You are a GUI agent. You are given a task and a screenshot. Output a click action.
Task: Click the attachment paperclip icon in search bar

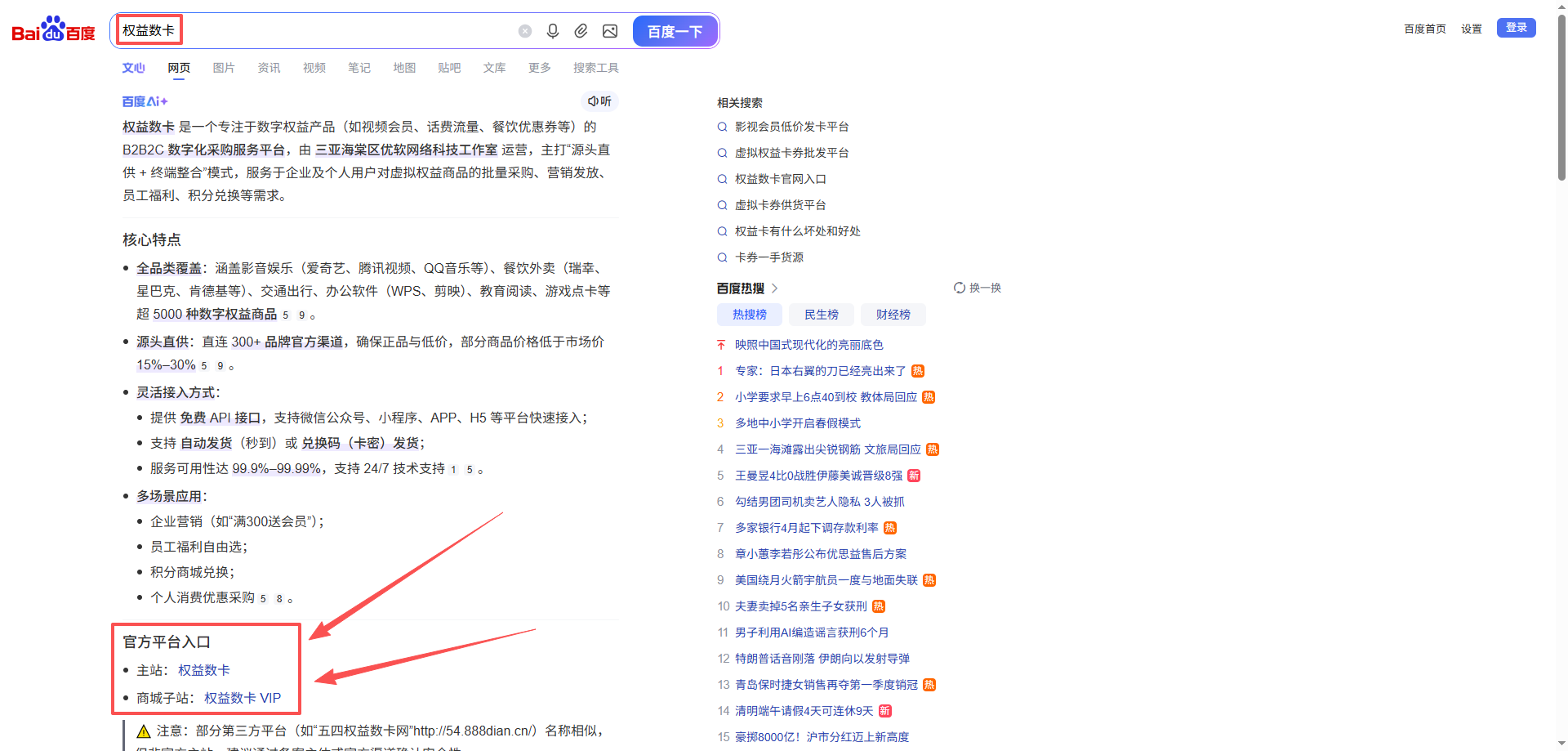(x=581, y=30)
